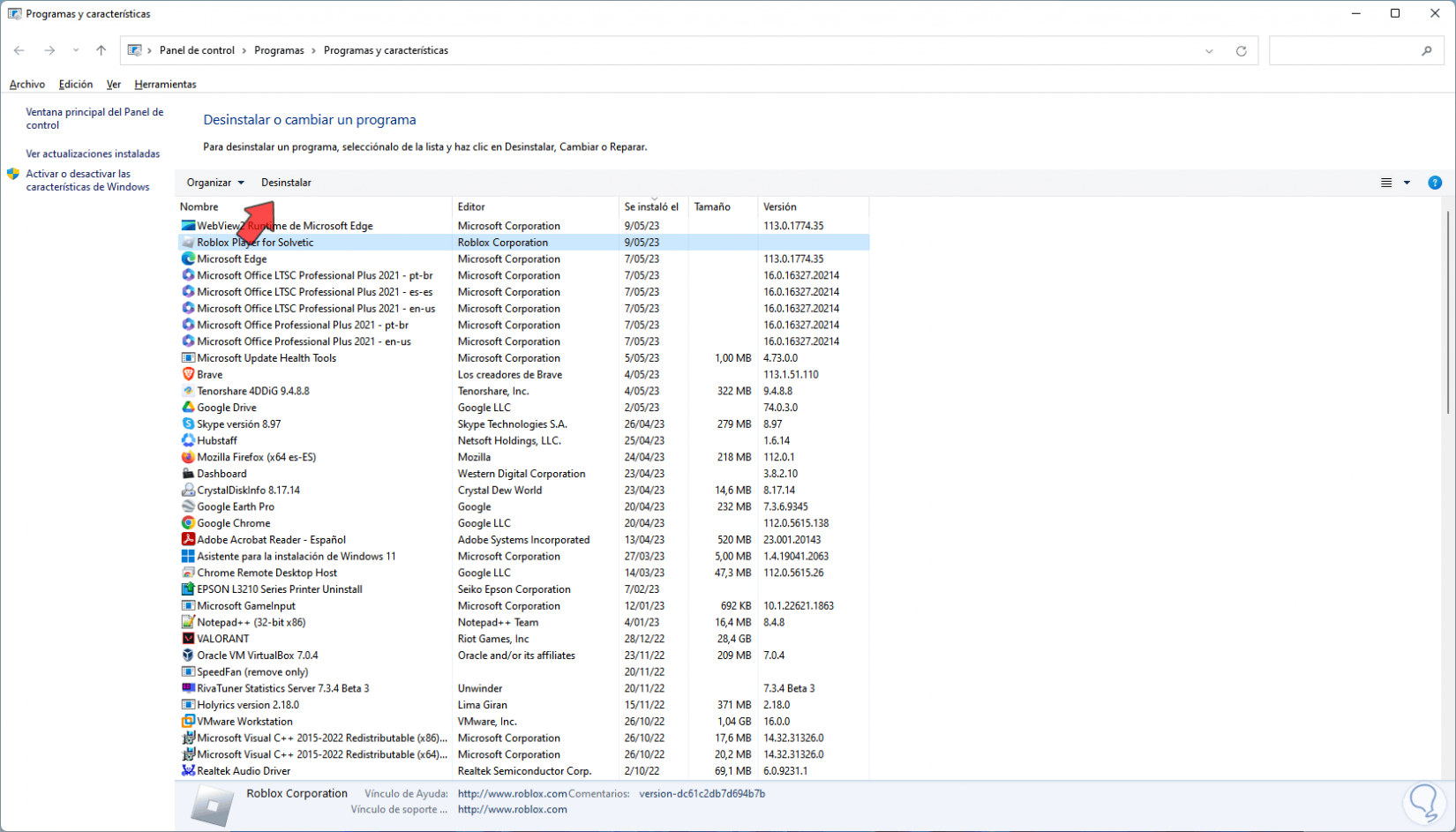Open the Organizar dropdown
Viewport: 1456px width, 832px height.
click(215, 183)
